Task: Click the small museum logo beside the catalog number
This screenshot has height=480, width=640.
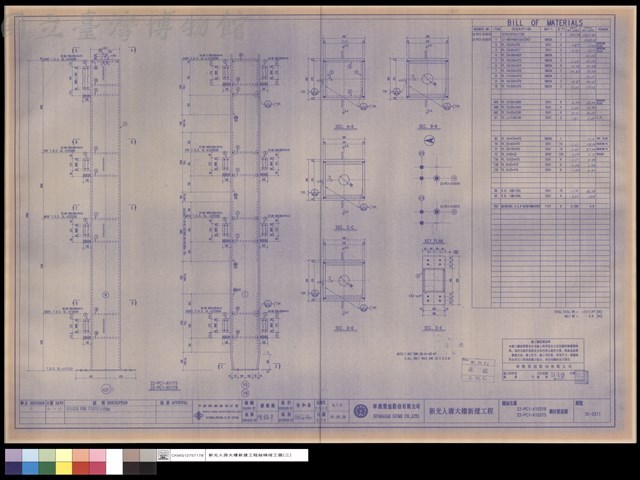Action: pos(164,455)
